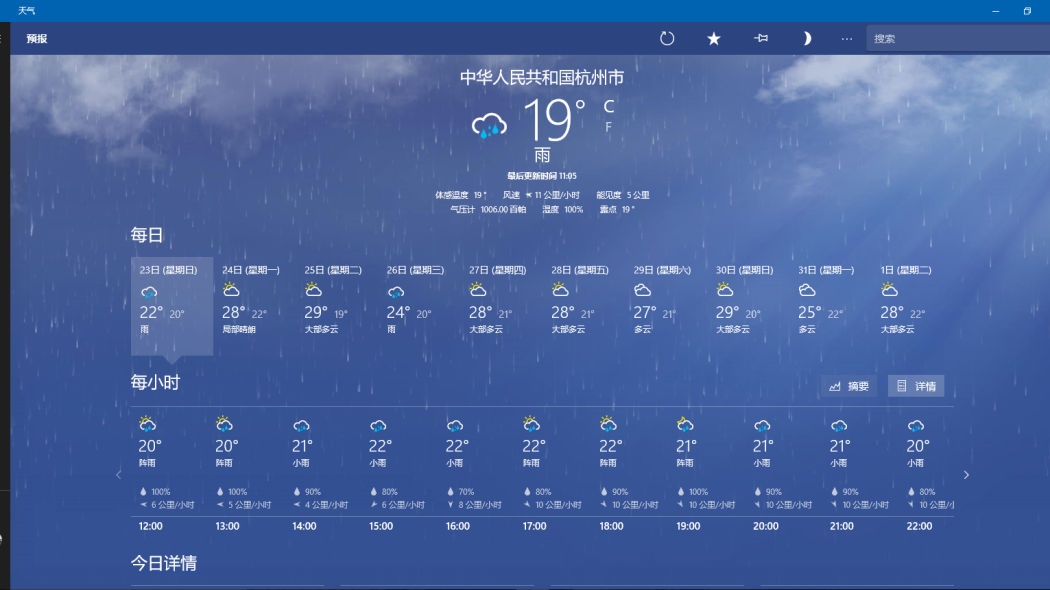Click the last updated time 11:05
The image size is (1050, 590).
[542, 176]
